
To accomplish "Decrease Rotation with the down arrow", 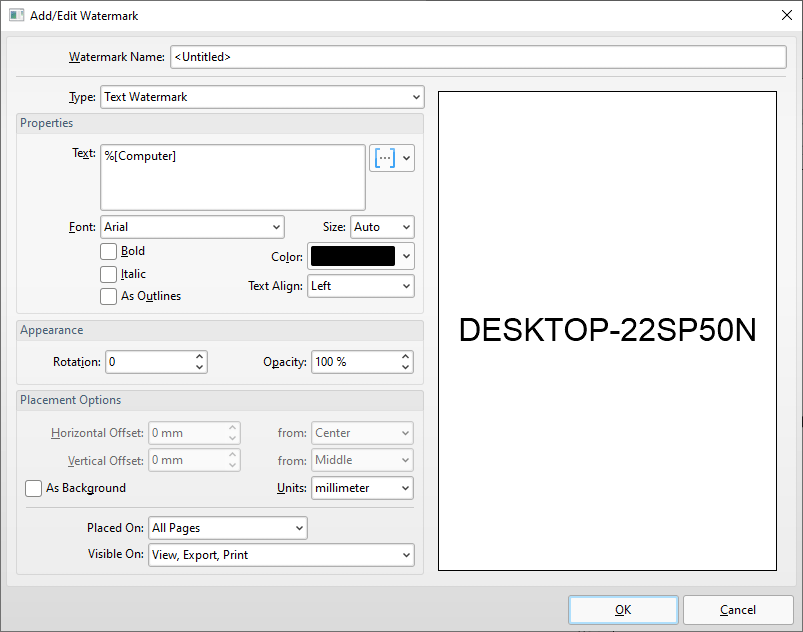I will pos(200,368).
